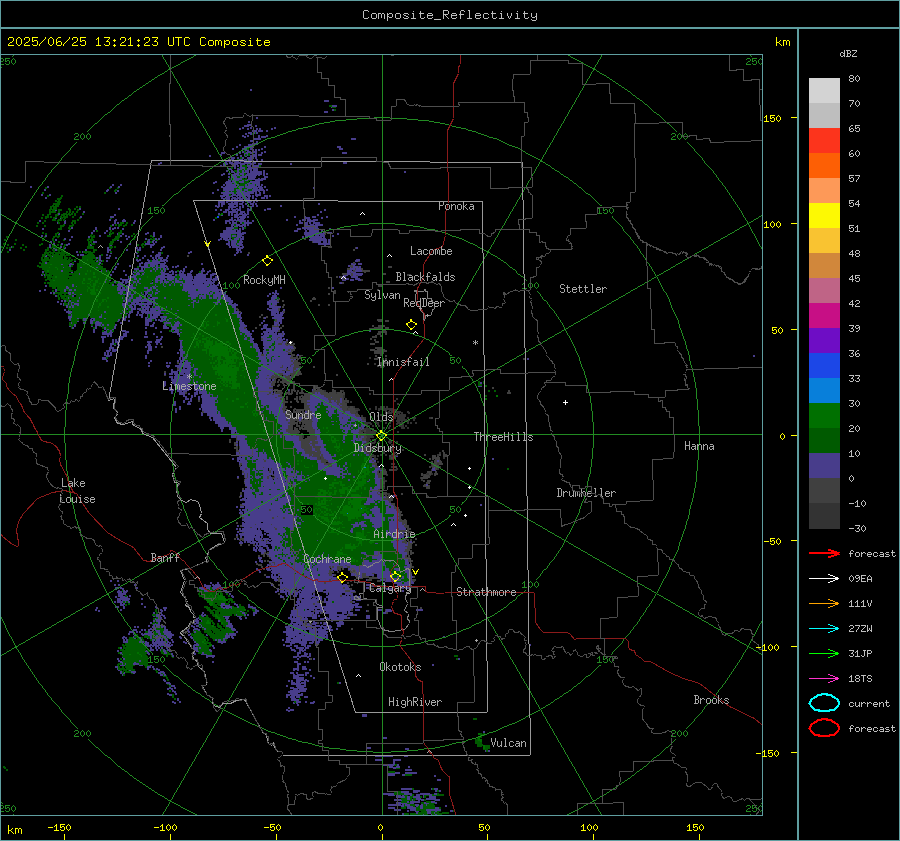Click the purple echo cluster north of RockyMH
900x841 pixels.
[241, 187]
